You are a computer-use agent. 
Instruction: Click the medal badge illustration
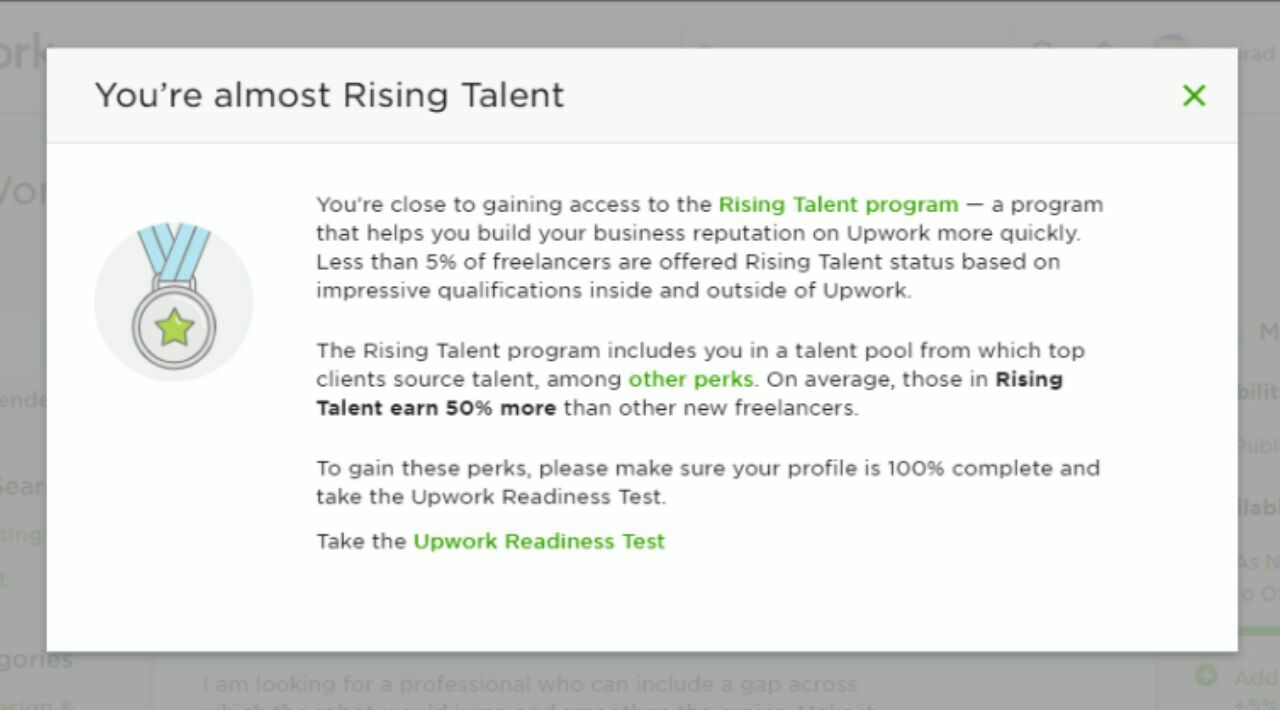coord(174,301)
